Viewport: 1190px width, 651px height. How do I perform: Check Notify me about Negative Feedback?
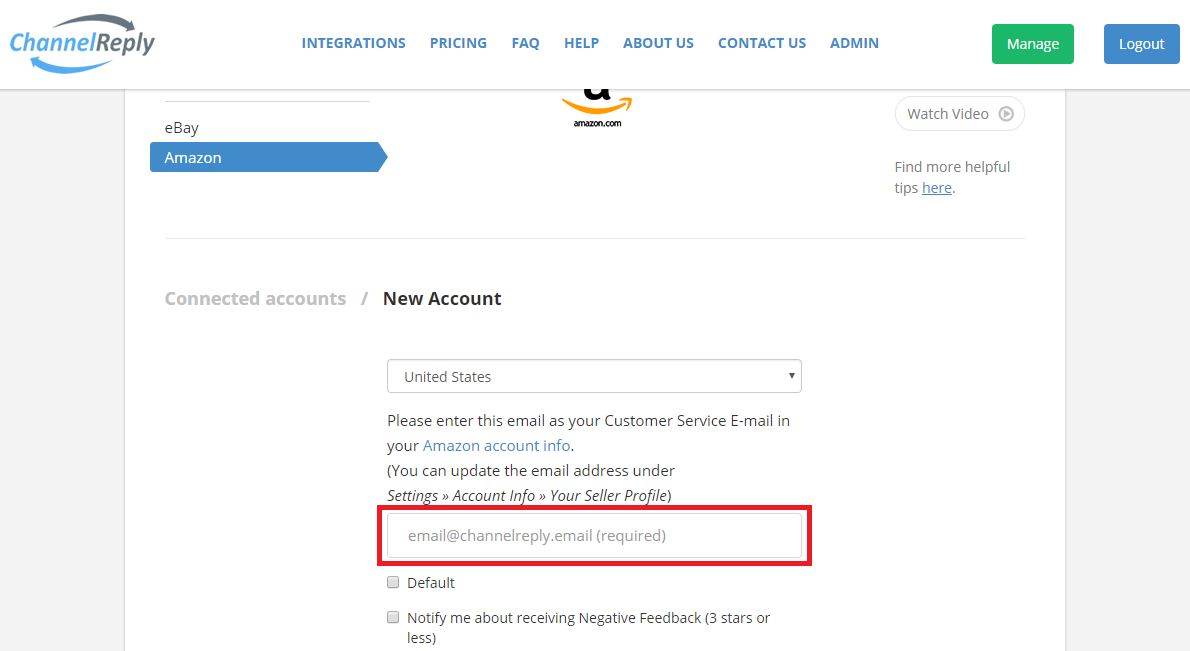click(393, 617)
